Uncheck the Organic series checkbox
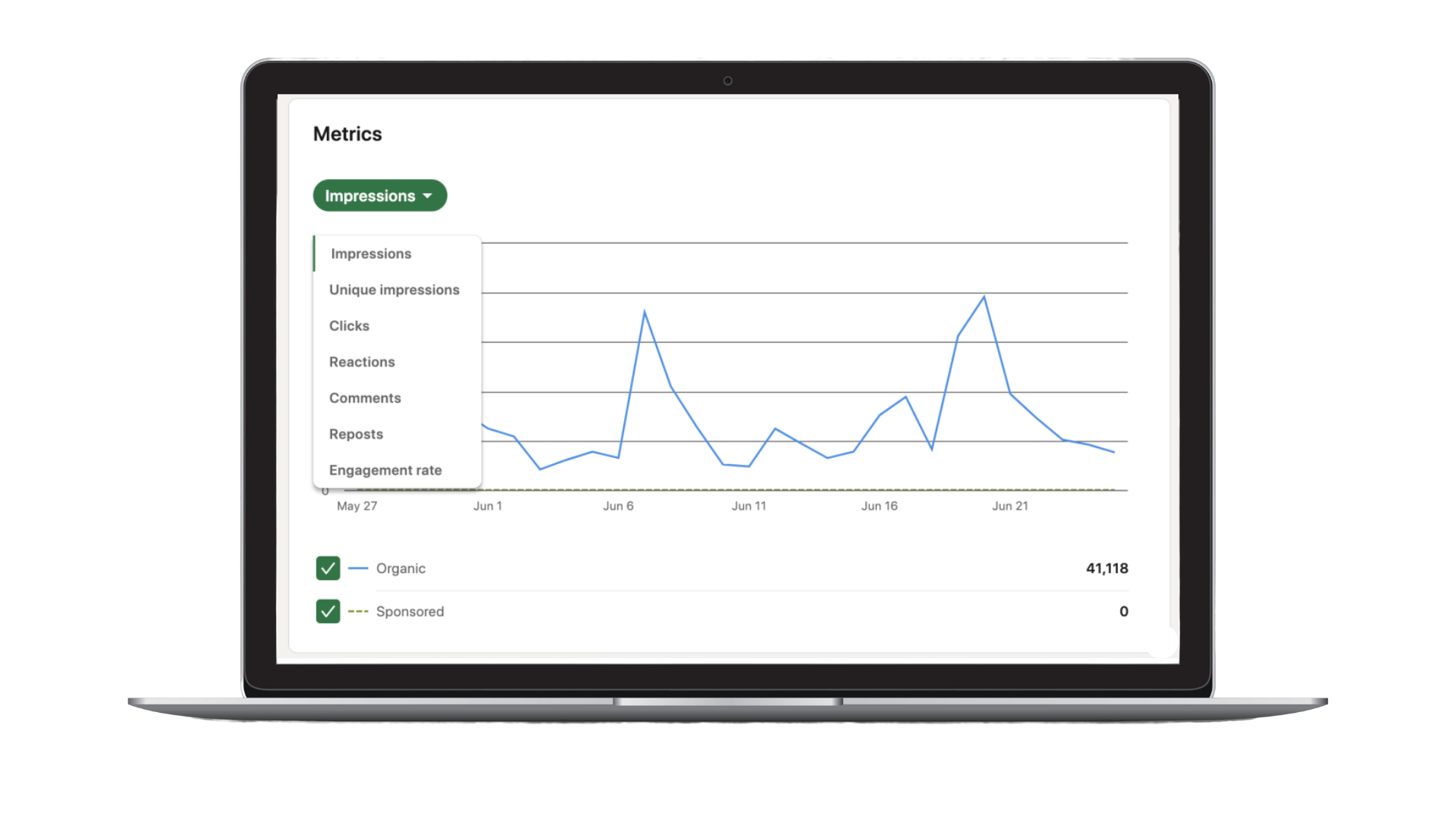This screenshot has width=1456, height=819. pos(328,568)
